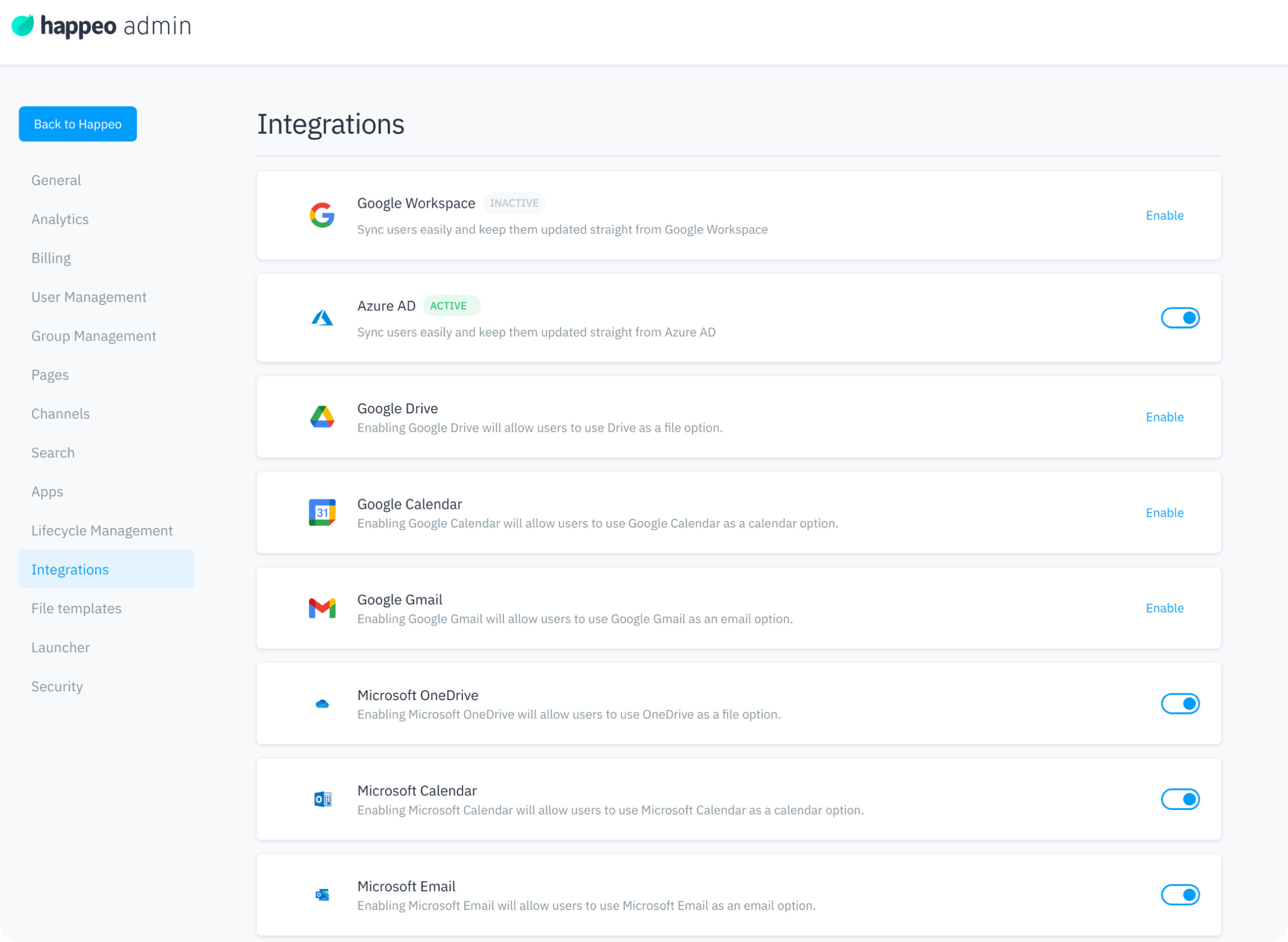Disable the Azure AD integration toggle
This screenshot has width=1288, height=942.
coord(1180,318)
